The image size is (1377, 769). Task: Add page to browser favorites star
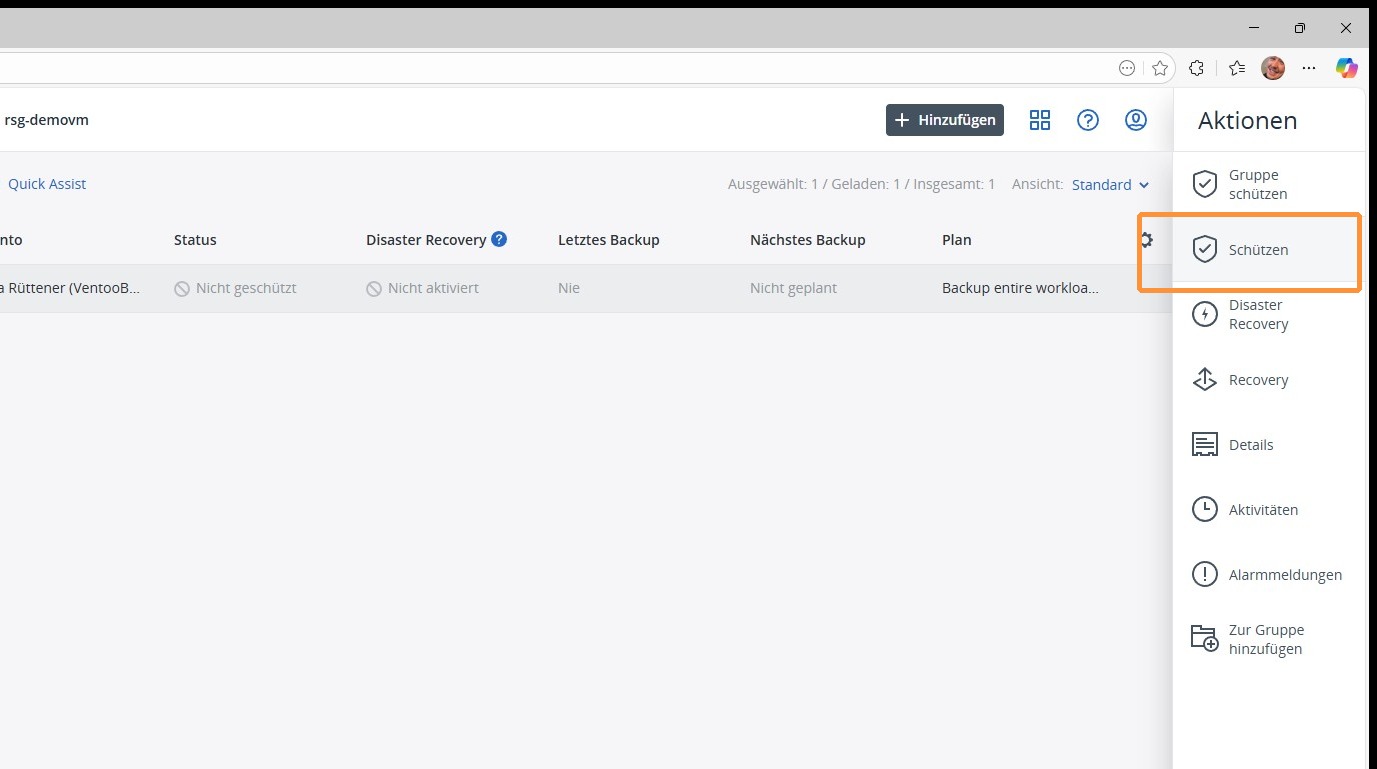[1159, 68]
